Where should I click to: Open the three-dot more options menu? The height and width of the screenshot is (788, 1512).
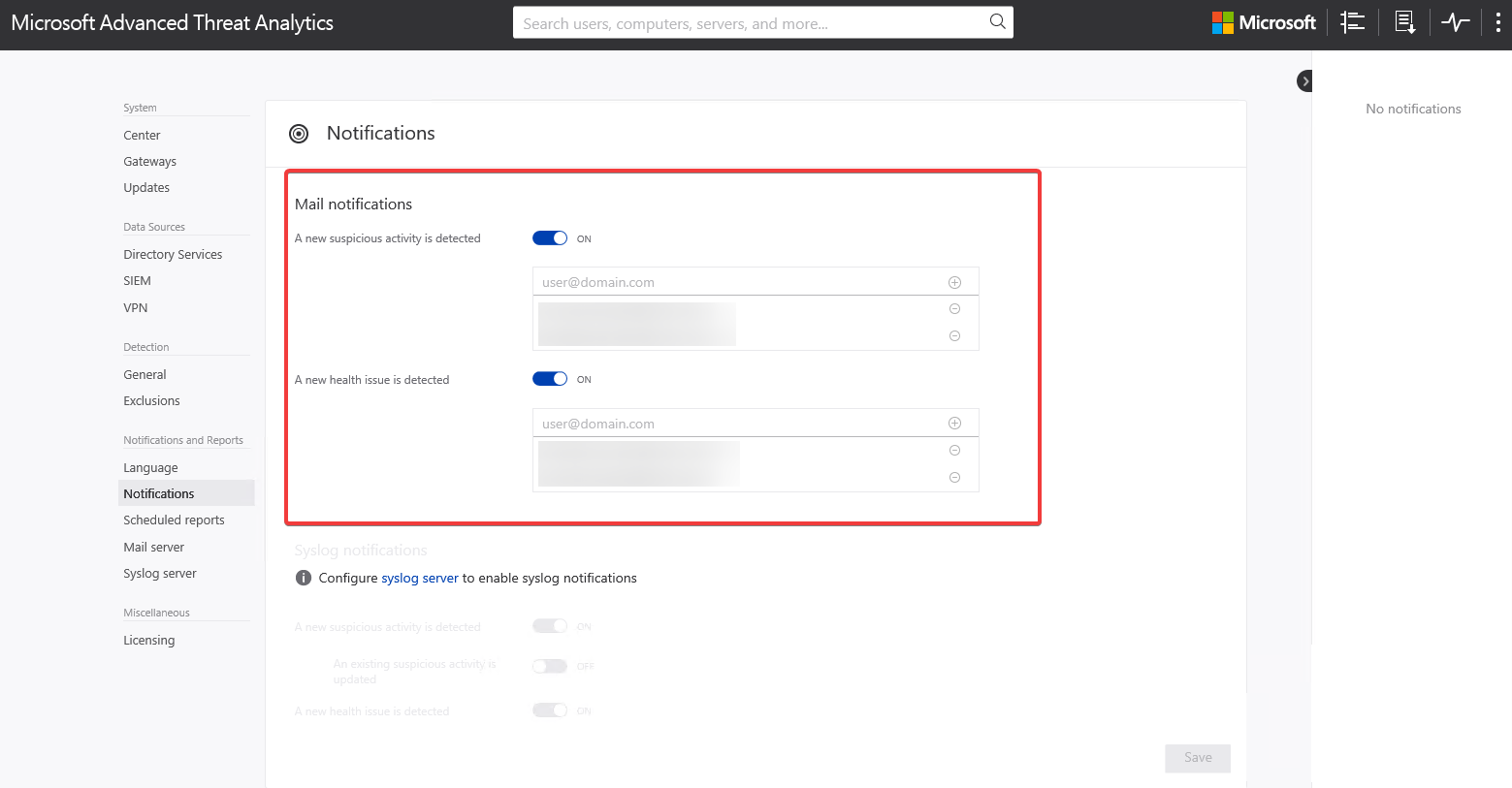tap(1497, 22)
